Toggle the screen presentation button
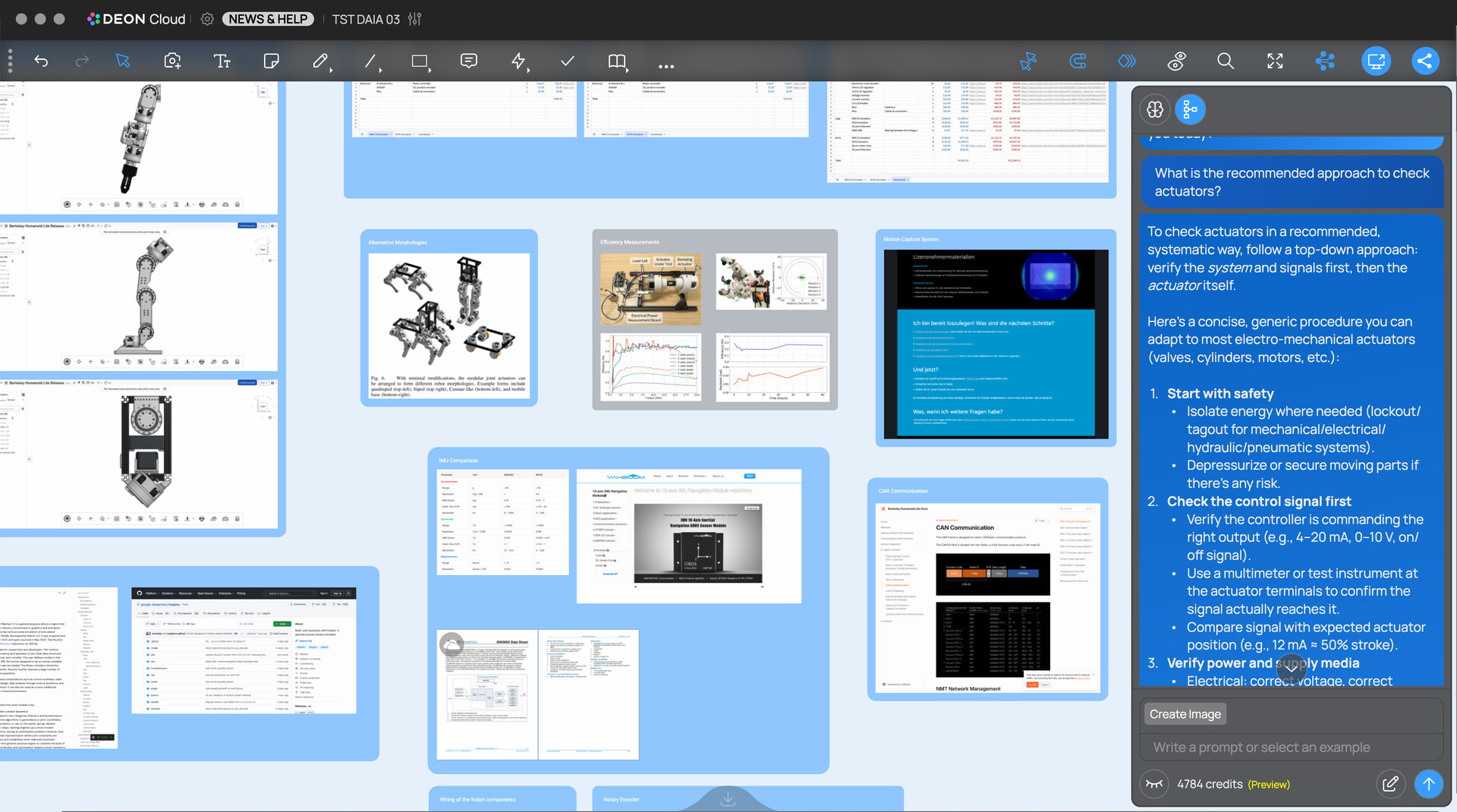The image size is (1457, 812). (1376, 61)
